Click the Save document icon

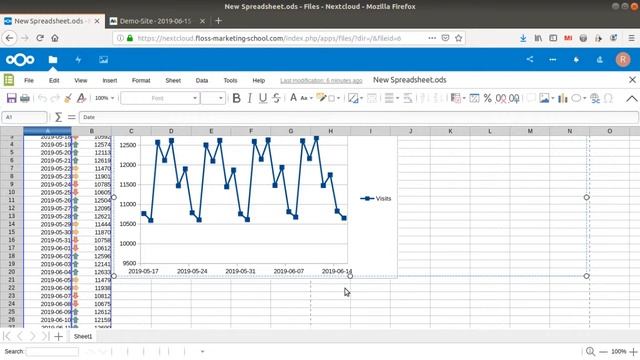click(x=11, y=98)
